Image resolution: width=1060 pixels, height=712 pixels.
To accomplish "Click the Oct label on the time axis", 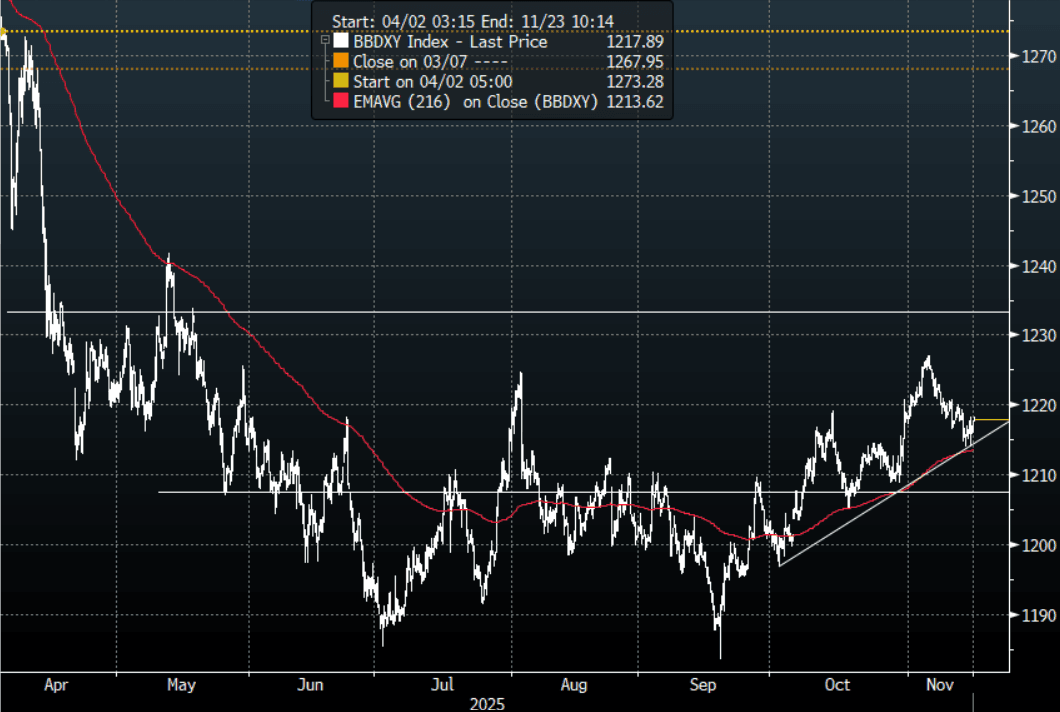I will [837, 685].
